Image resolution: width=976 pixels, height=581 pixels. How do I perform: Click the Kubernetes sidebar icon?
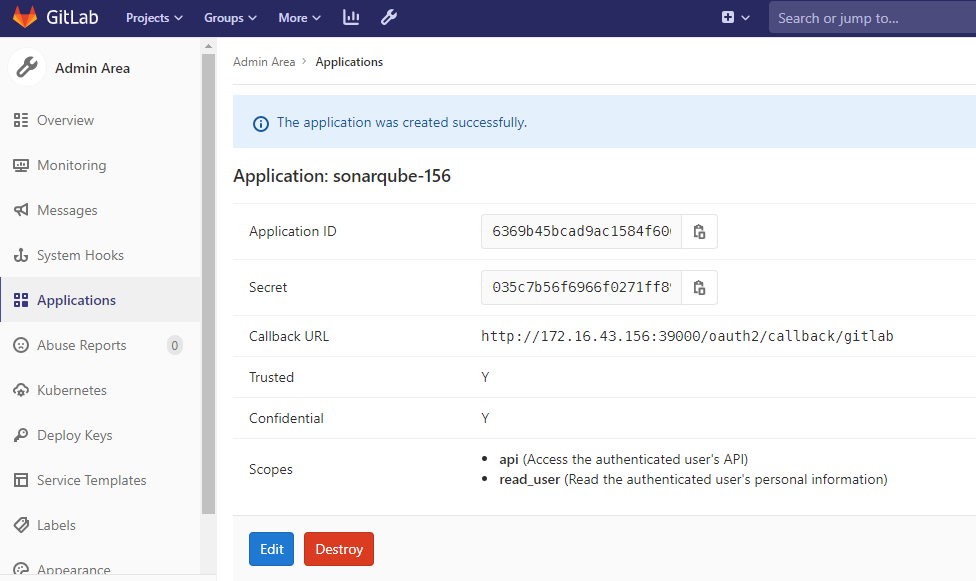click(21, 391)
